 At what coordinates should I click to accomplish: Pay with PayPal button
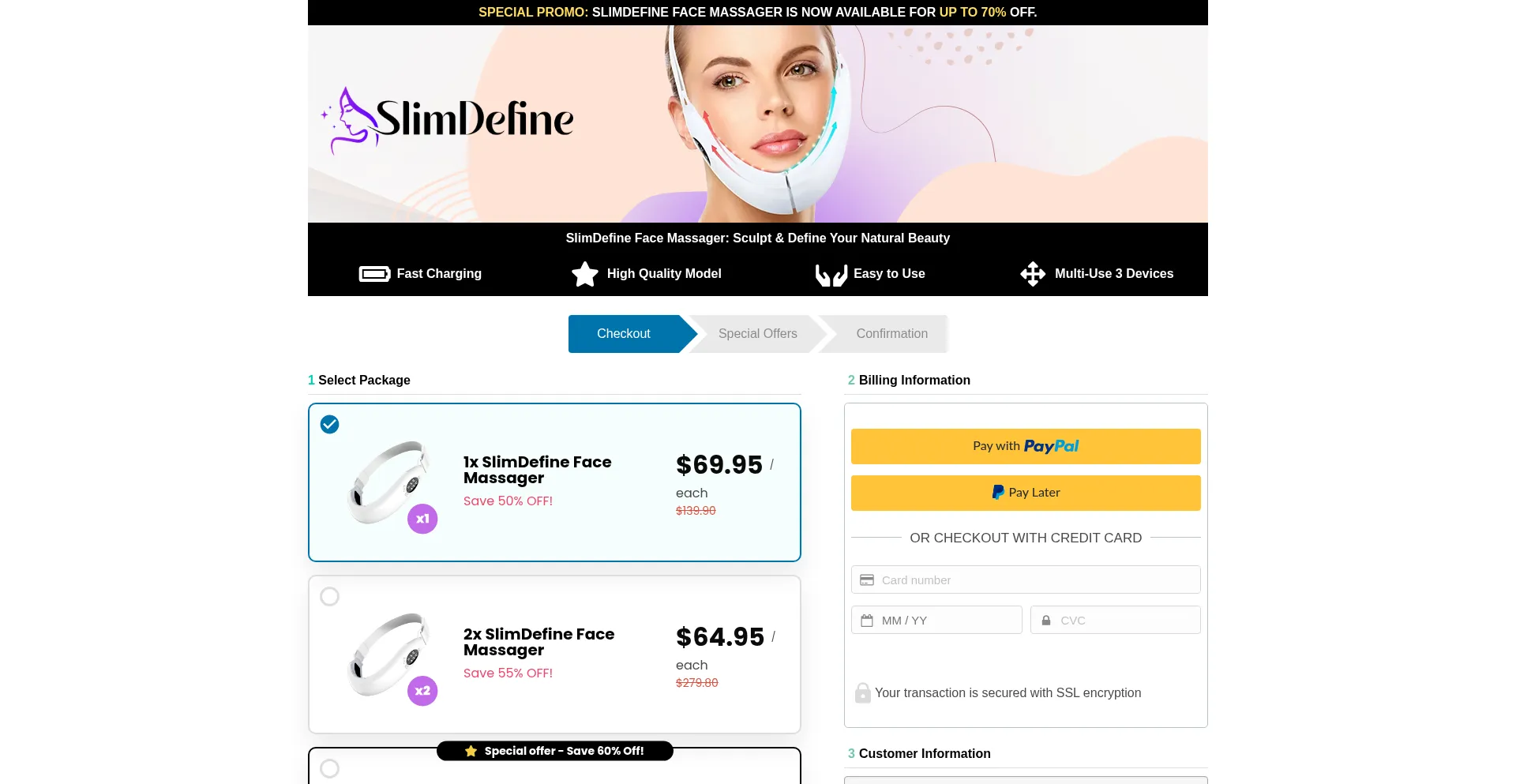[x=1026, y=446]
